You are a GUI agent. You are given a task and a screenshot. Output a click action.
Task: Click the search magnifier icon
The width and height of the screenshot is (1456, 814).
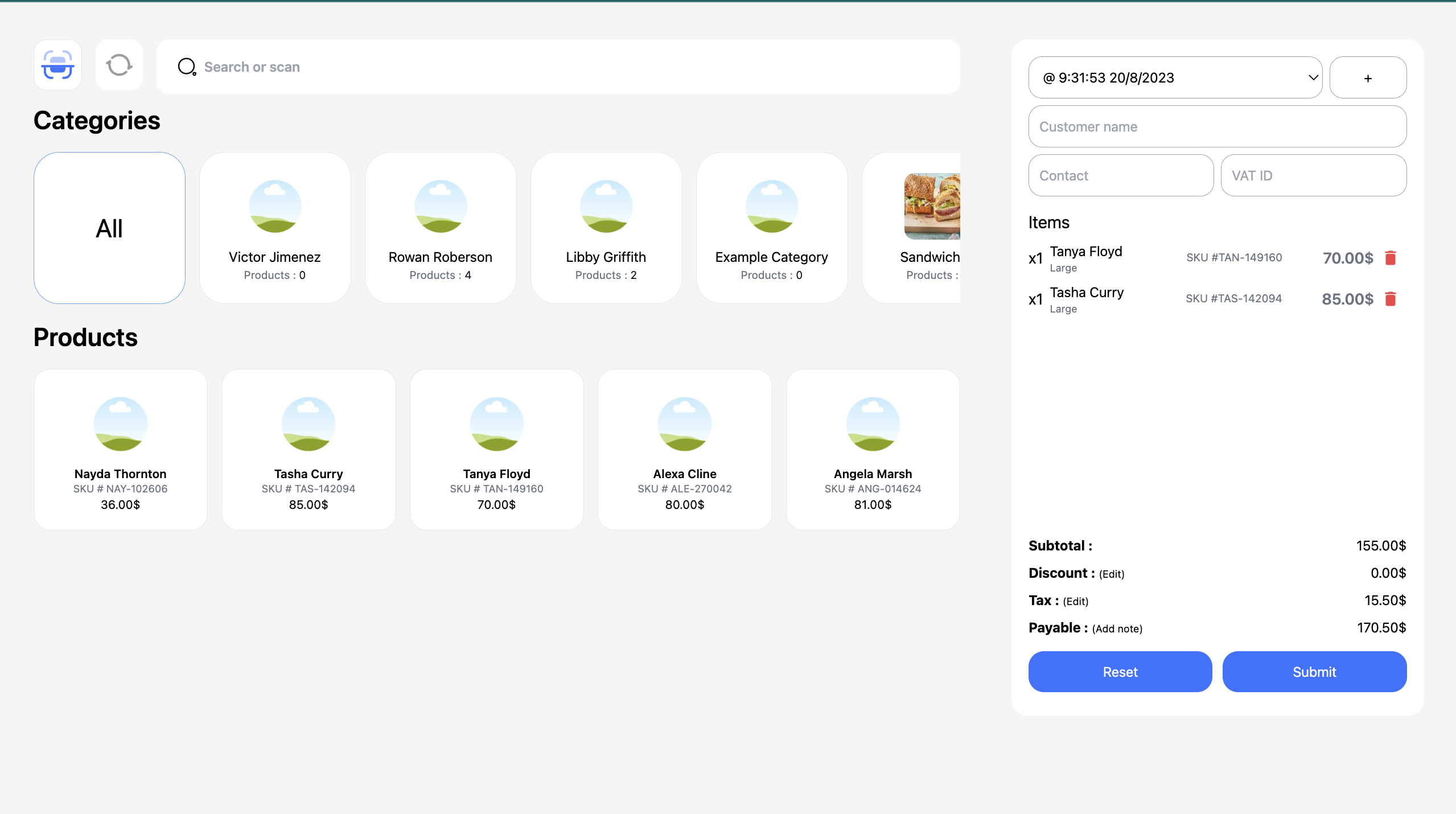click(187, 67)
